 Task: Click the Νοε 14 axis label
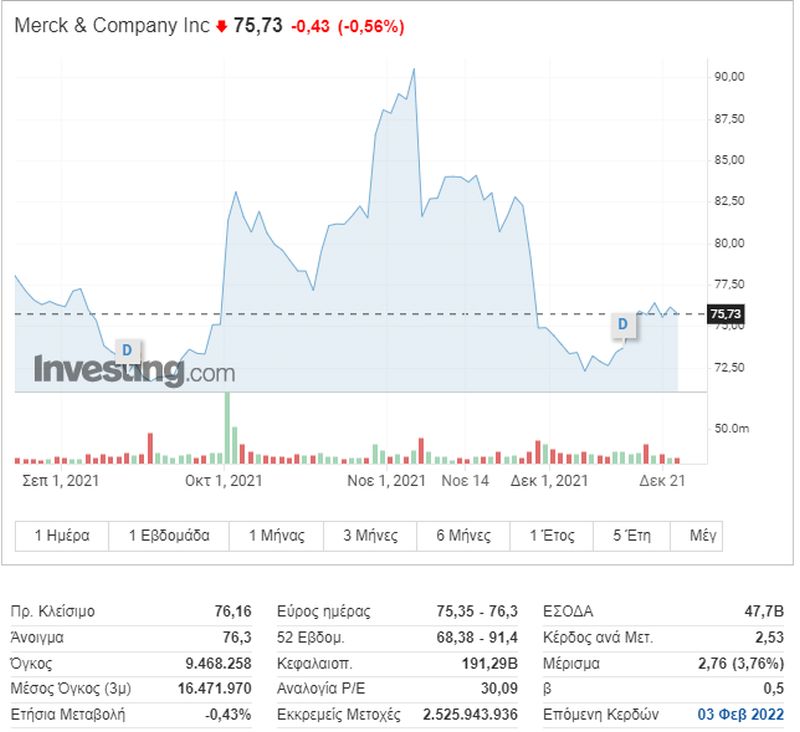[465, 481]
